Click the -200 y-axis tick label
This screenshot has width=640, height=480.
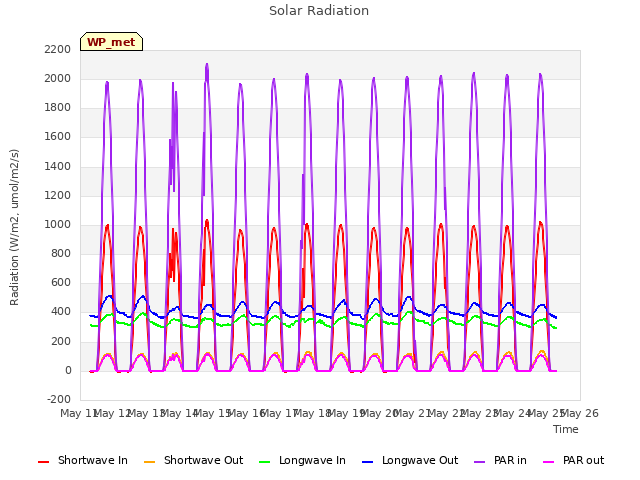59,399
